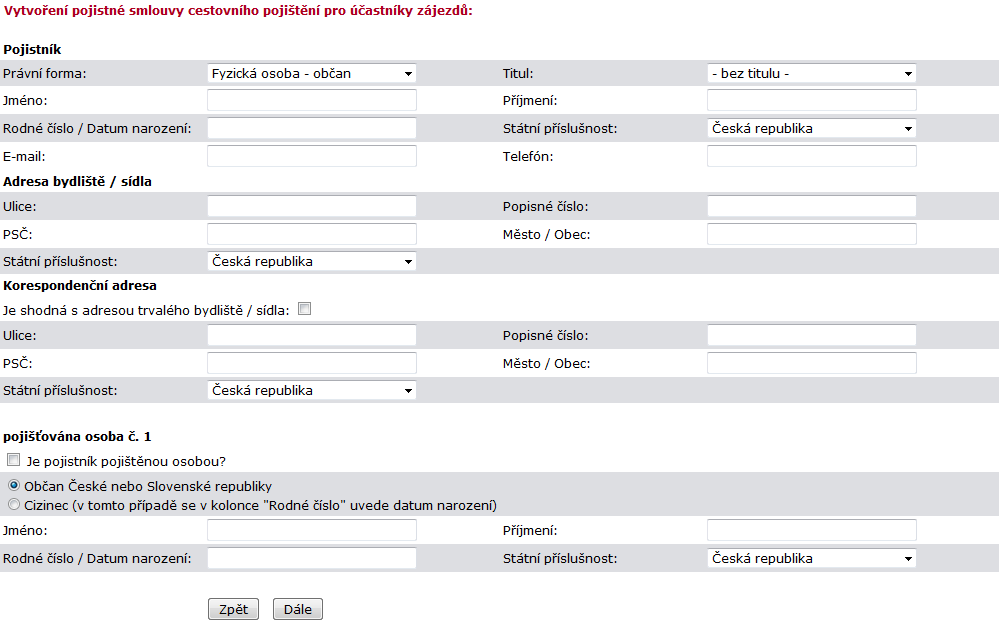
Task: Click the Zpět button
Action: (x=233, y=609)
